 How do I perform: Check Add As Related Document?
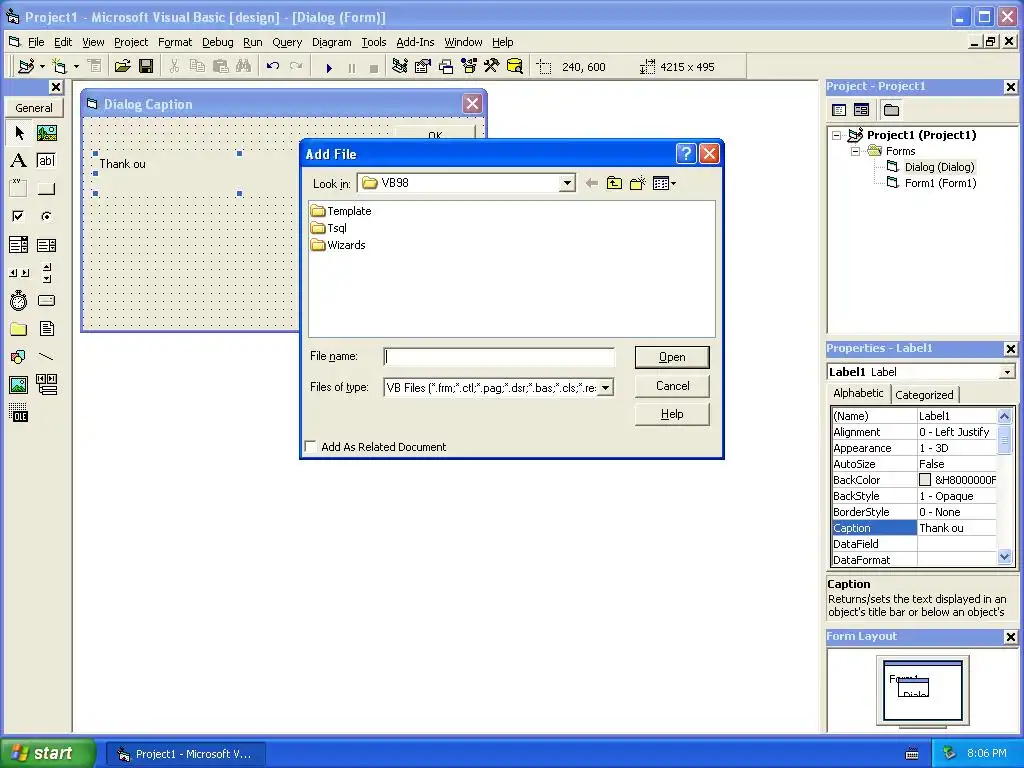[x=311, y=447]
